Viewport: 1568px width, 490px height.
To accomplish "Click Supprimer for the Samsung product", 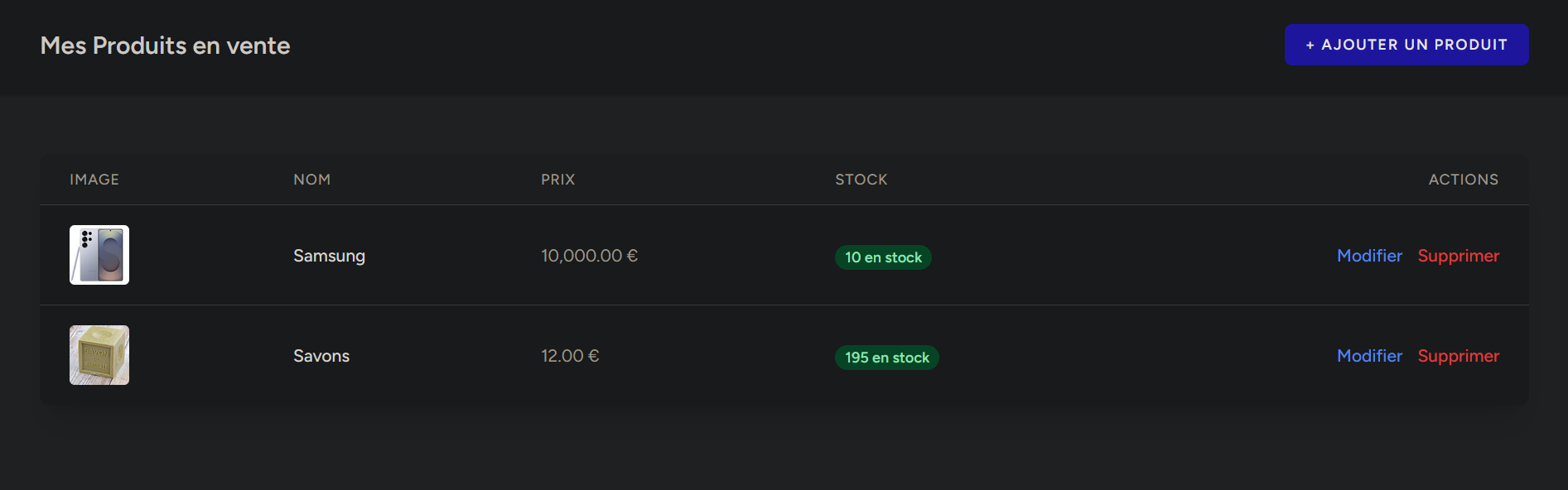I will click(x=1458, y=256).
